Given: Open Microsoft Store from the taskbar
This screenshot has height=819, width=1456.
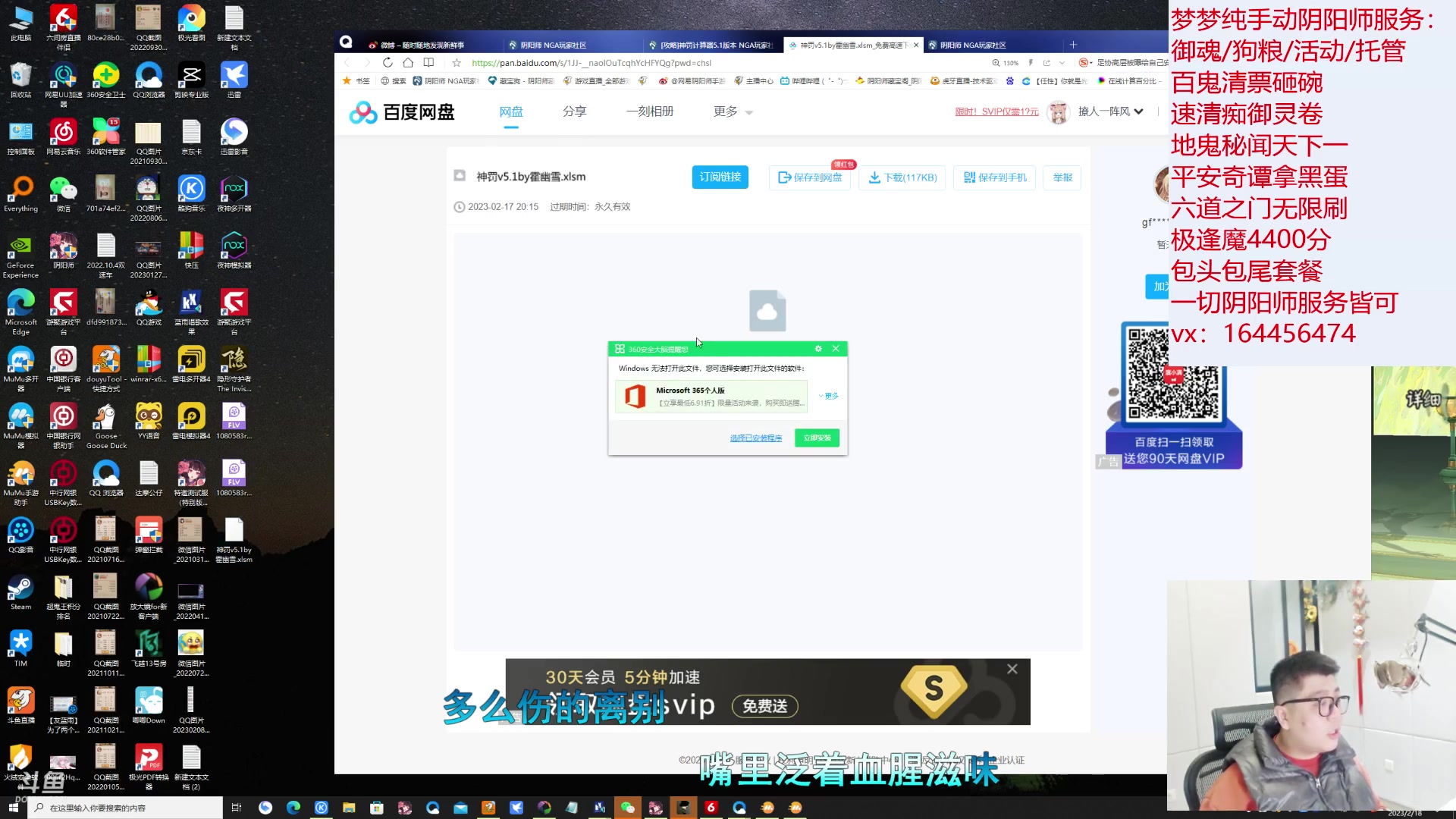Looking at the screenshot, I should (x=377, y=808).
